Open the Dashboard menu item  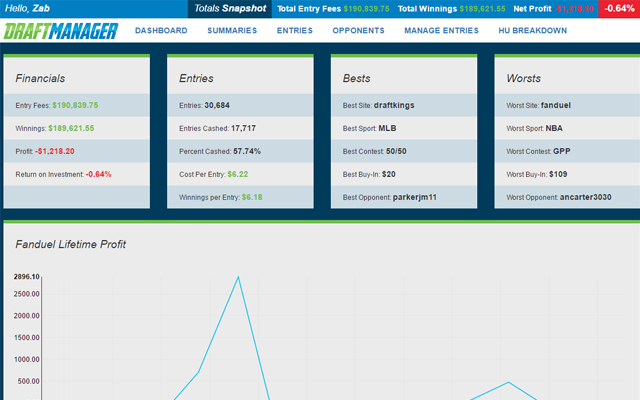(161, 31)
